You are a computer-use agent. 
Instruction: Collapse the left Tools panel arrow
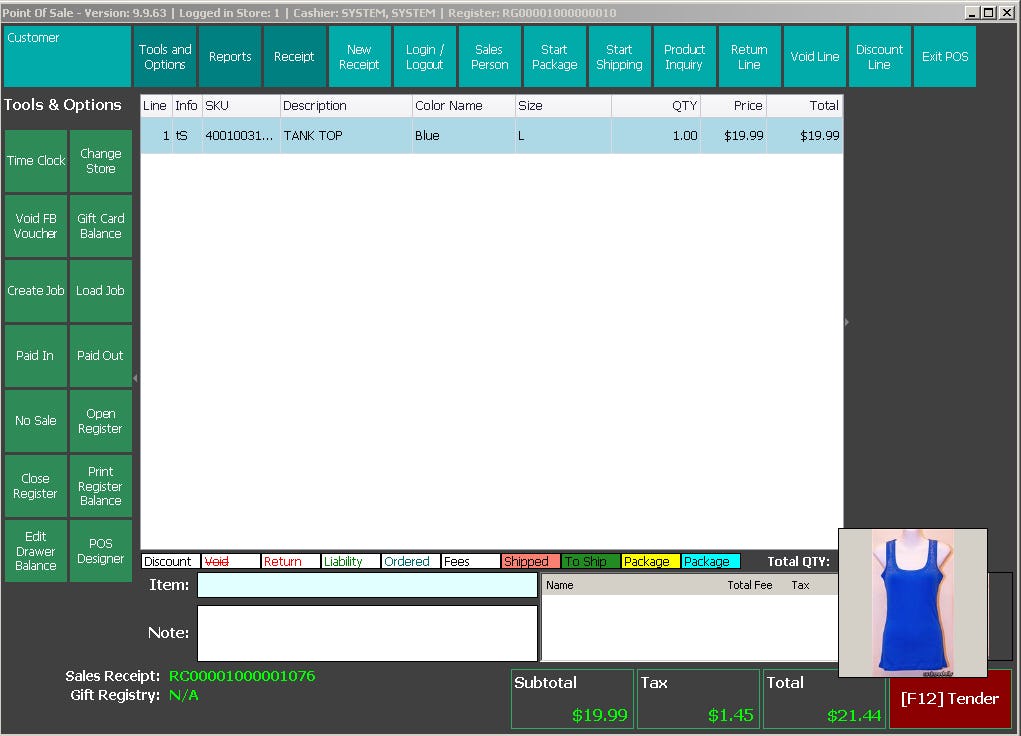(135, 378)
